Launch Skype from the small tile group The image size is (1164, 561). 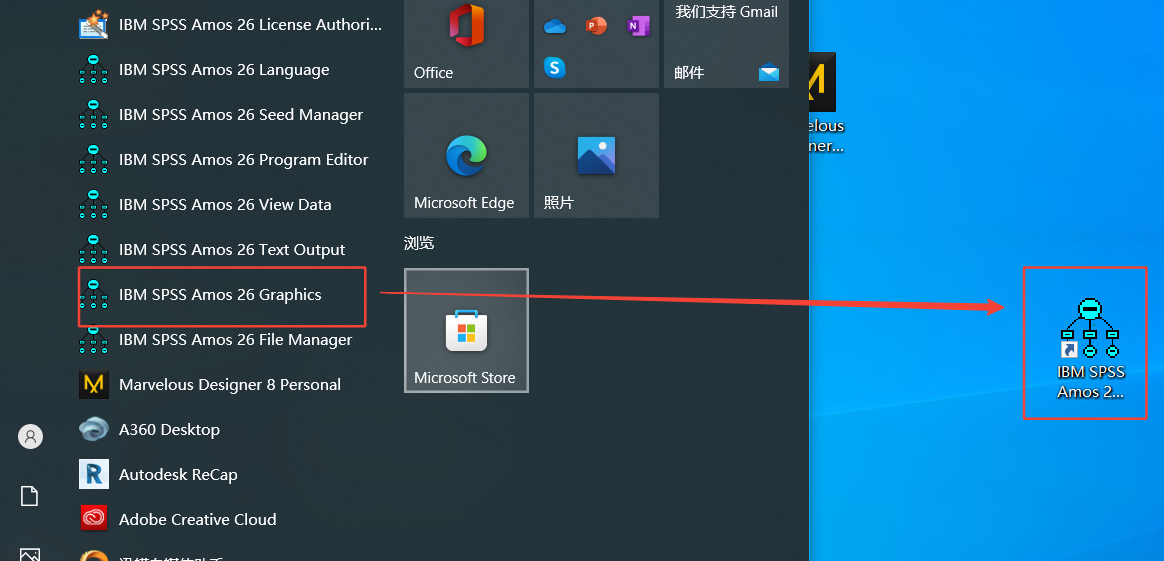pyautogui.click(x=555, y=68)
